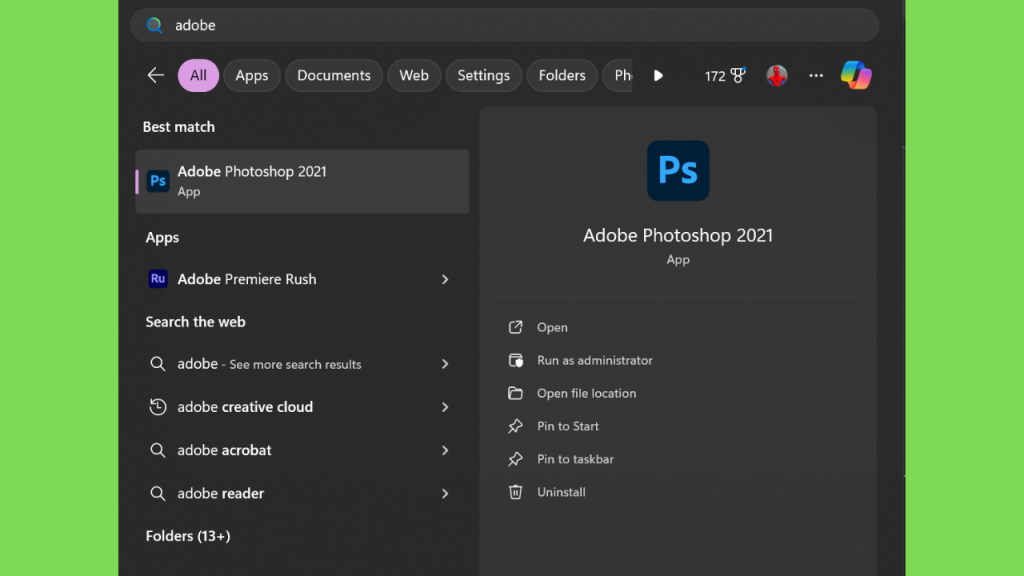Open the adobe reader web suggestion
The image size is (1024, 576).
point(302,493)
